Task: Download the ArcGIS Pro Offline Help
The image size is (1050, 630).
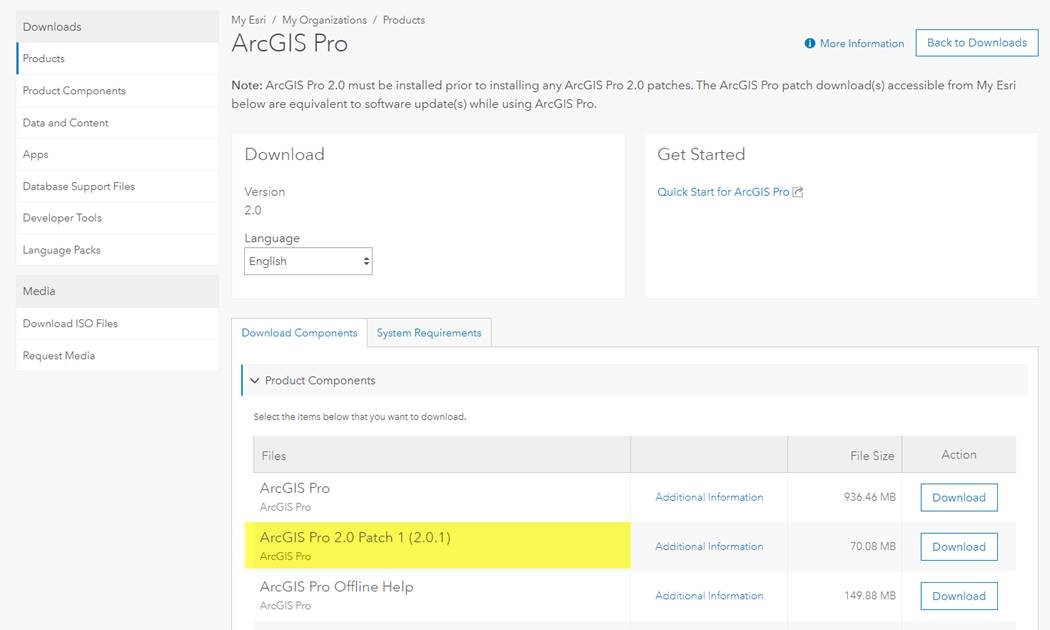Action: 958,596
